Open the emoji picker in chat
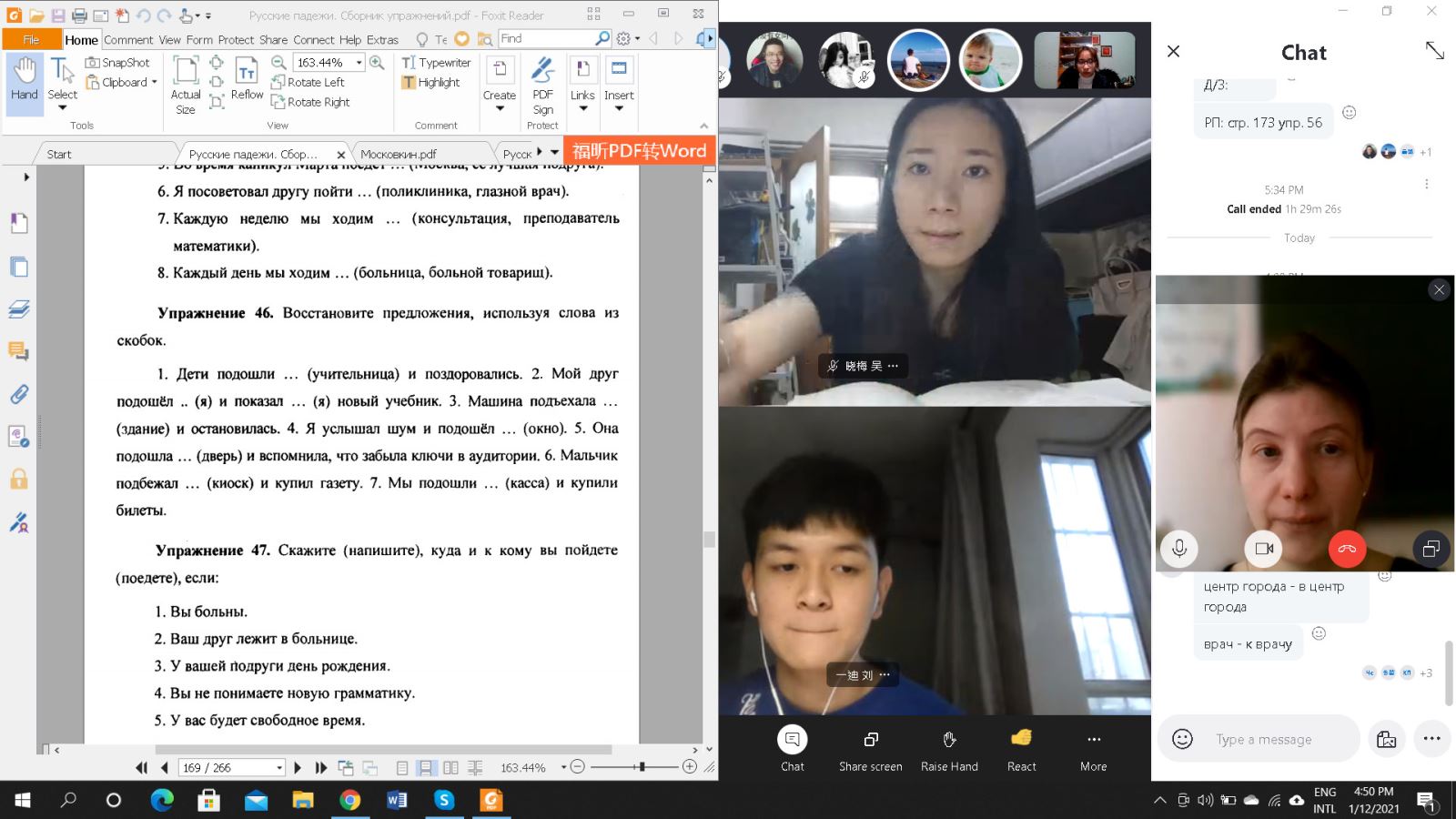This screenshot has height=819, width=1456. point(1182,739)
